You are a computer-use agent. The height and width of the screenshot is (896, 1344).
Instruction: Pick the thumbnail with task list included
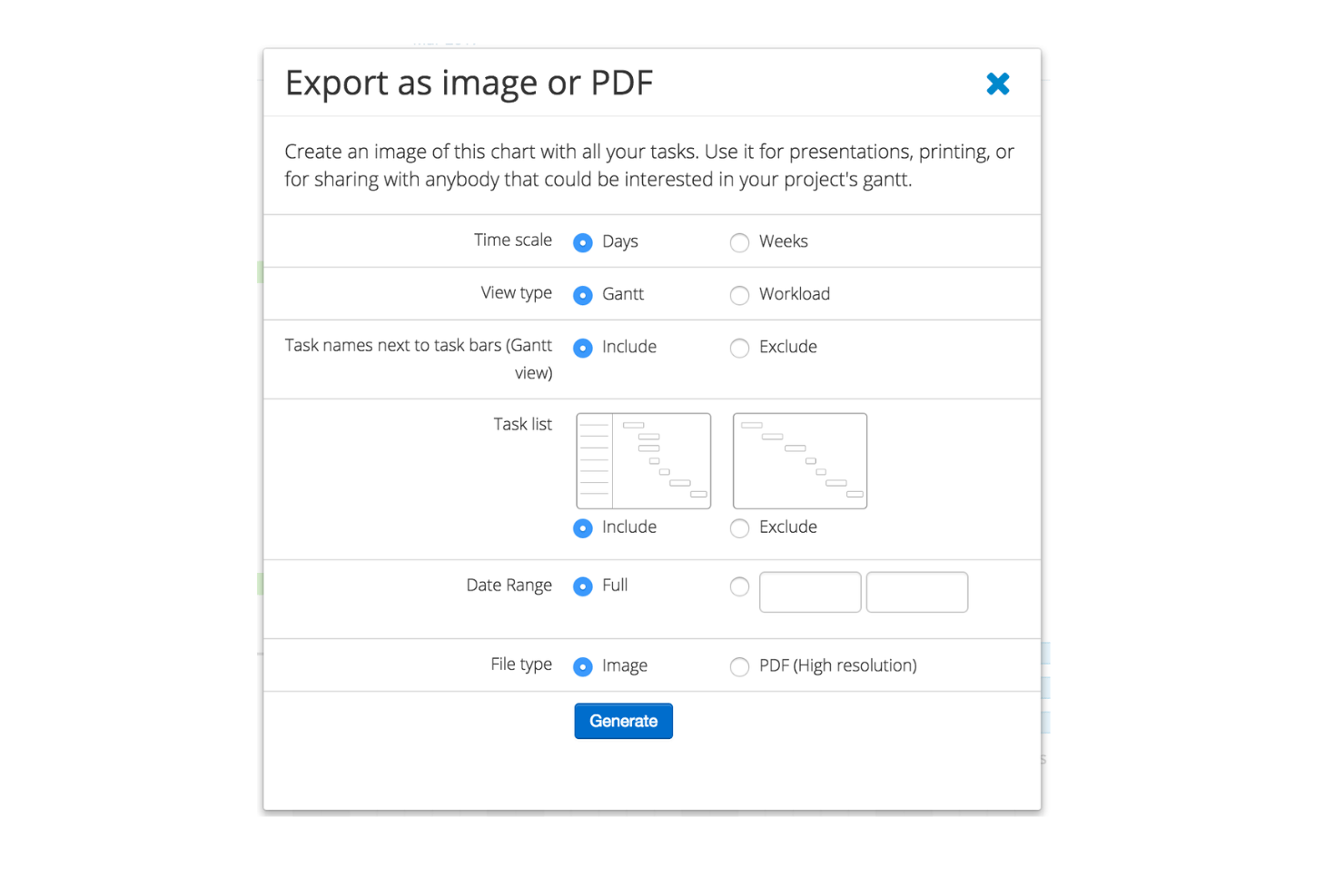click(644, 461)
